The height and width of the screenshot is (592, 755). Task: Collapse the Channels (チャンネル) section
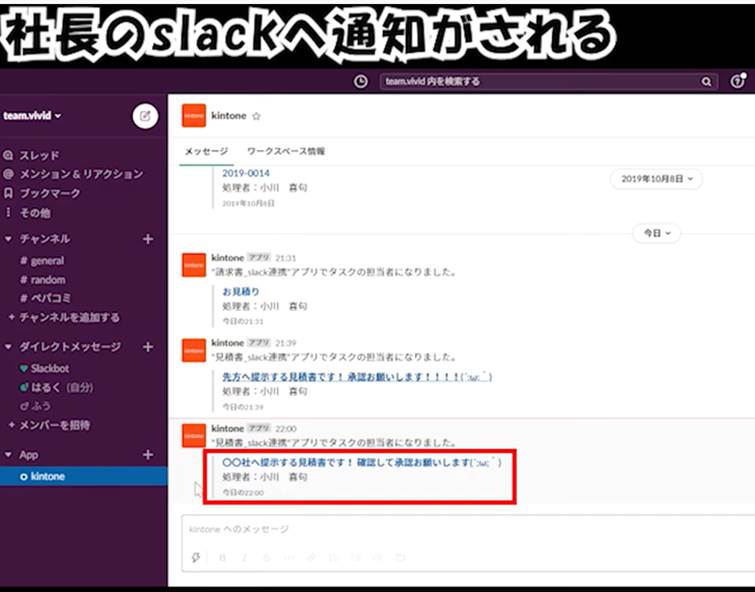(x=8, y=238)
